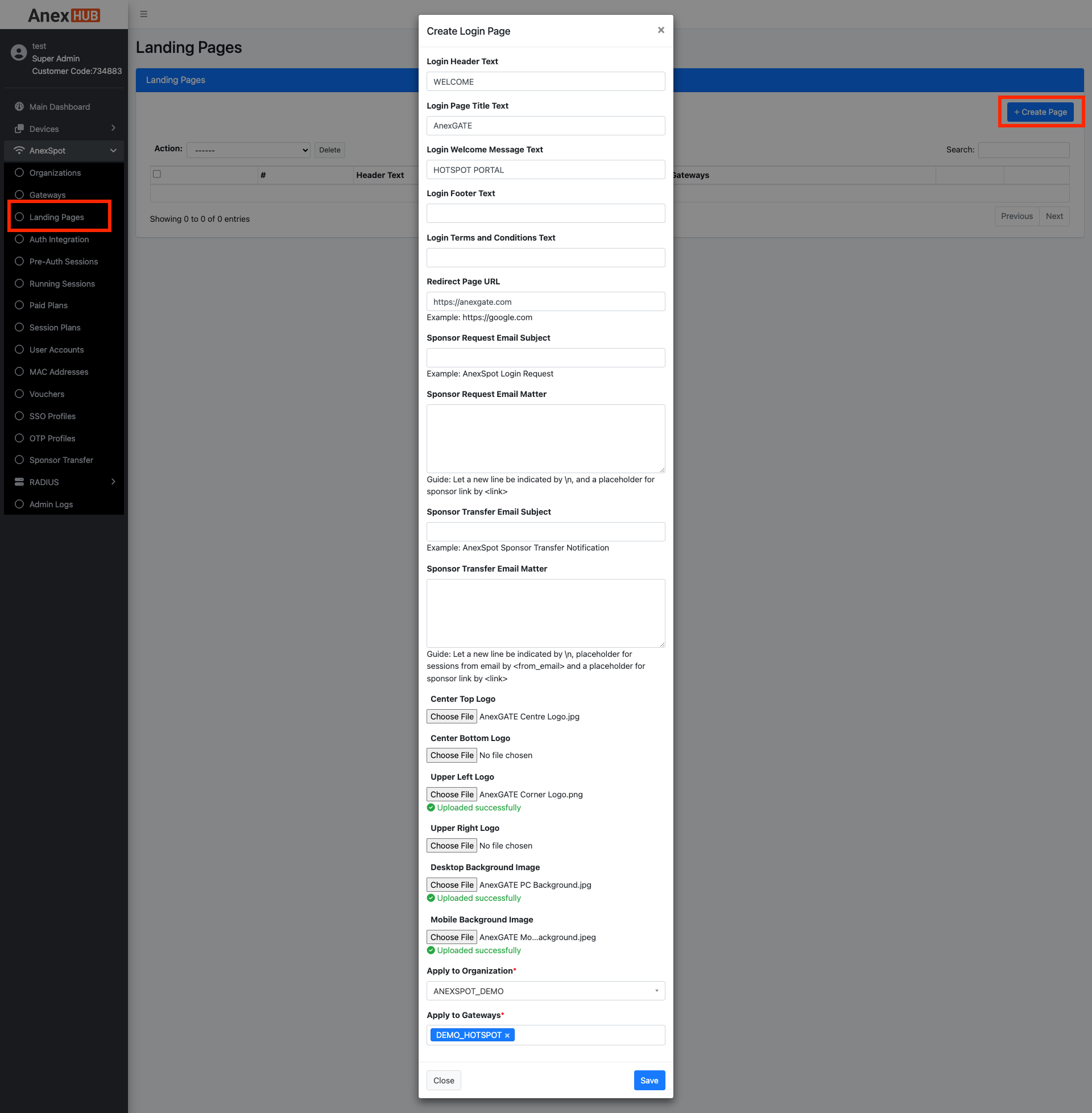Open Main Dashboard via the globe icon

(x=19, y=107)
